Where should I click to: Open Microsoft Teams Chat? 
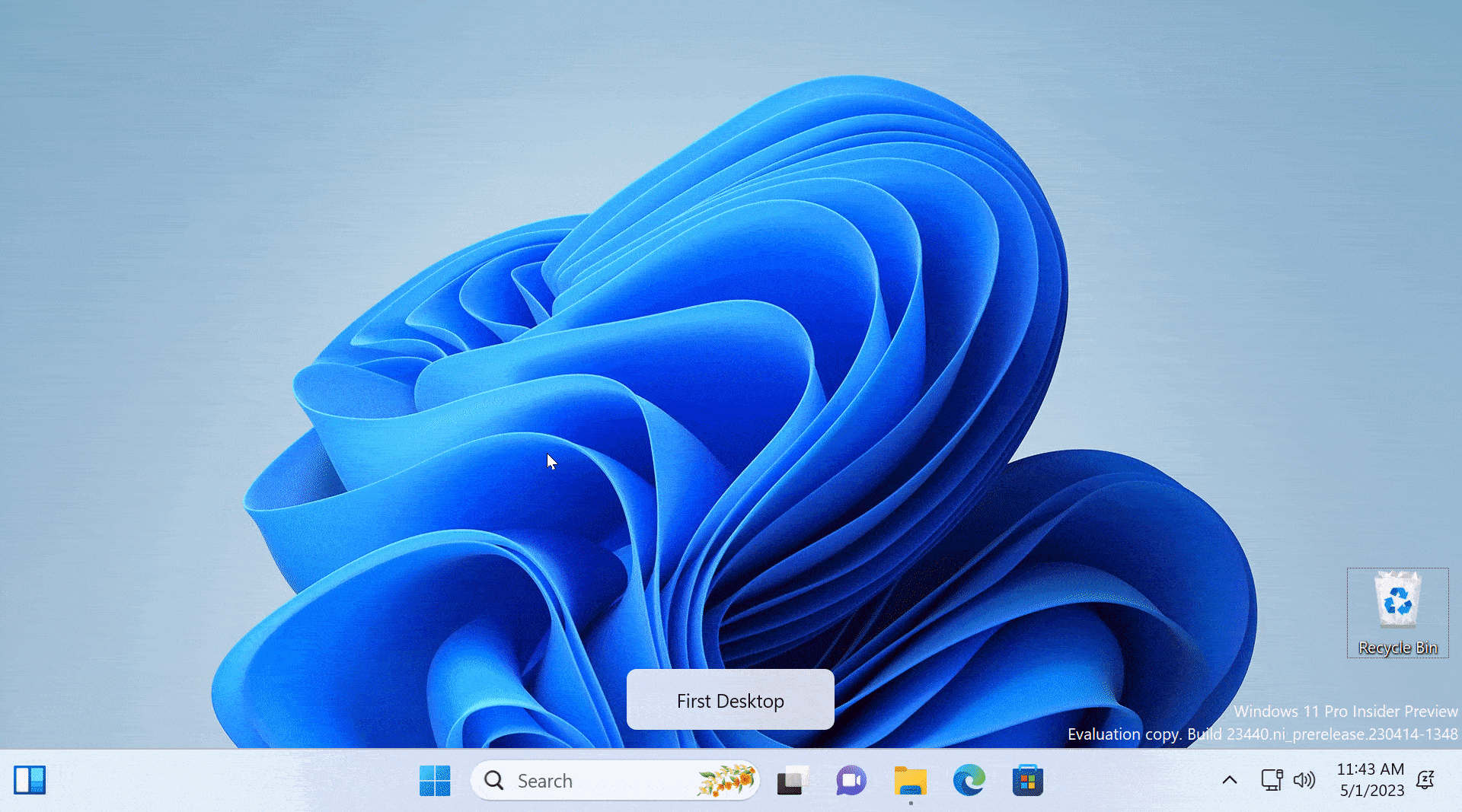(x=851, y=780)
